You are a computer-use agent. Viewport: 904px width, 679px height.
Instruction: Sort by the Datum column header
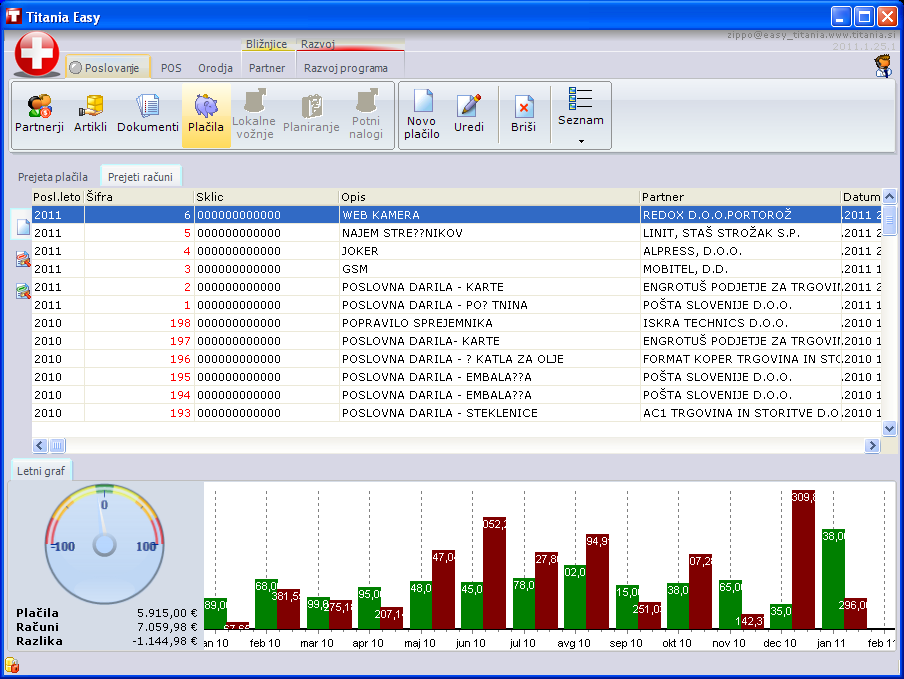pyautogui.click(x=861, y=197)
